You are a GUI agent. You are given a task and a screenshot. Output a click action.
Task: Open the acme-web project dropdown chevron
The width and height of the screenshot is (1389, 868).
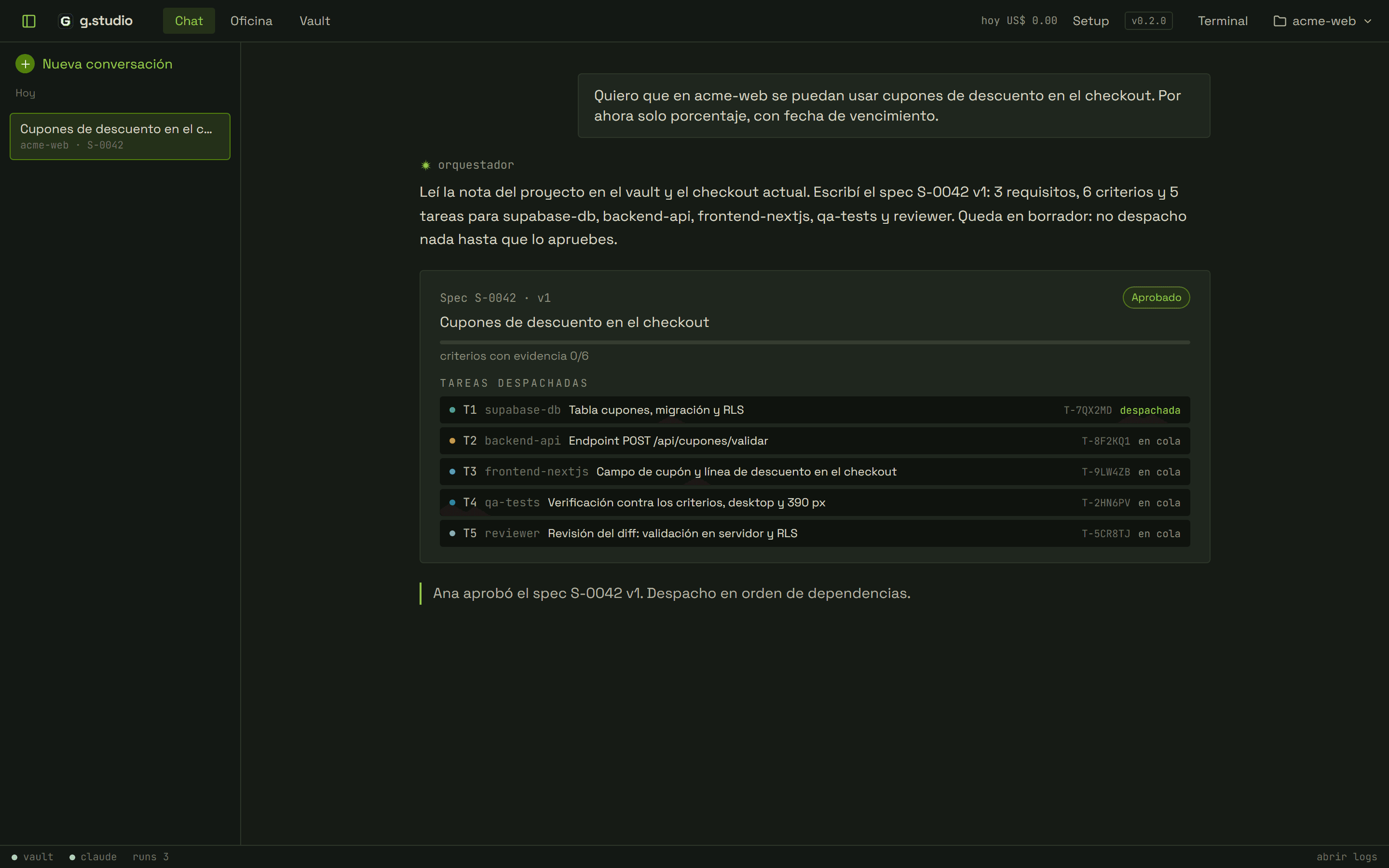click(x=1368, y=21)
